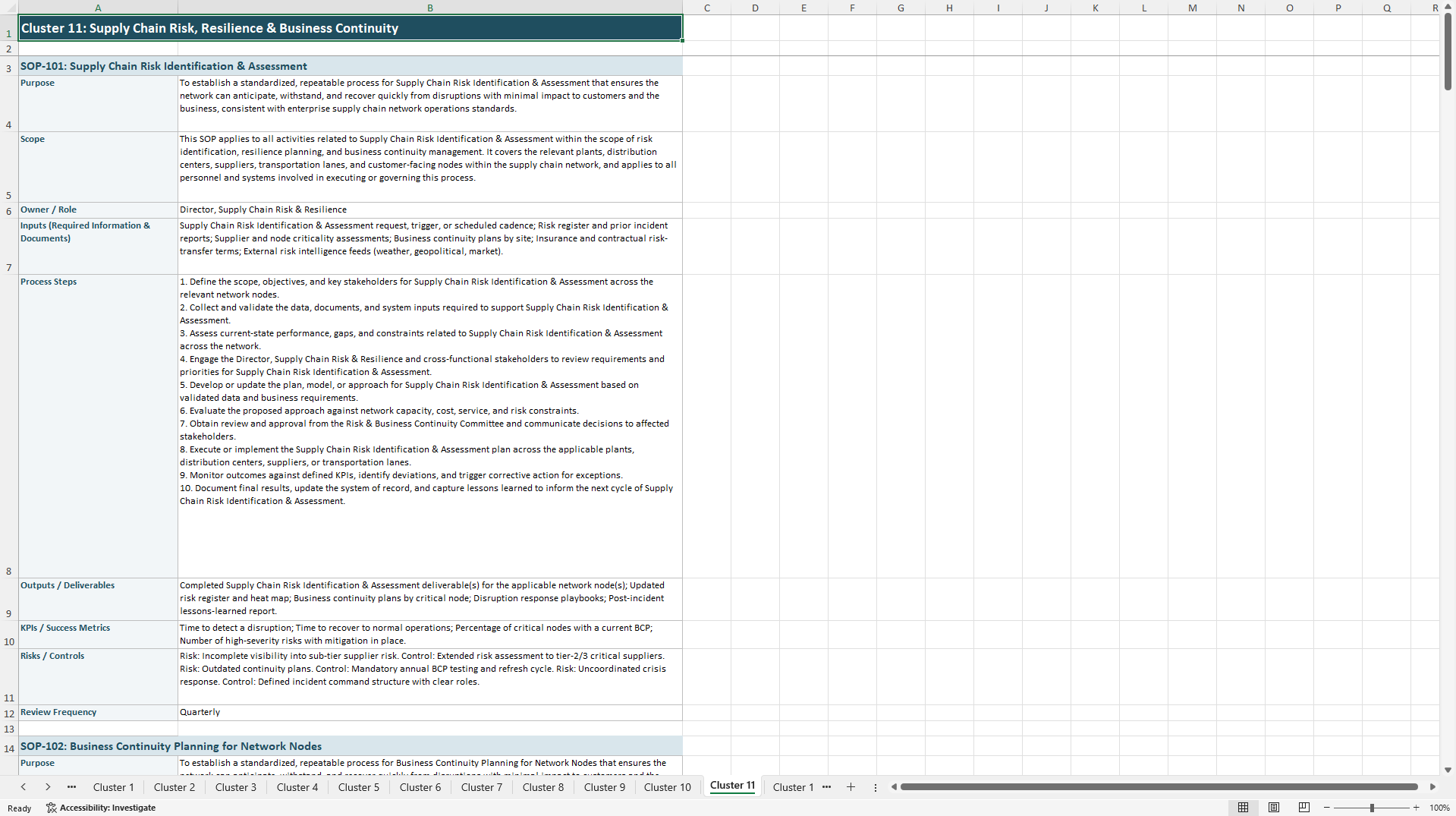Click Select All corner triangle
The image size is (1456, 816).
9,8
